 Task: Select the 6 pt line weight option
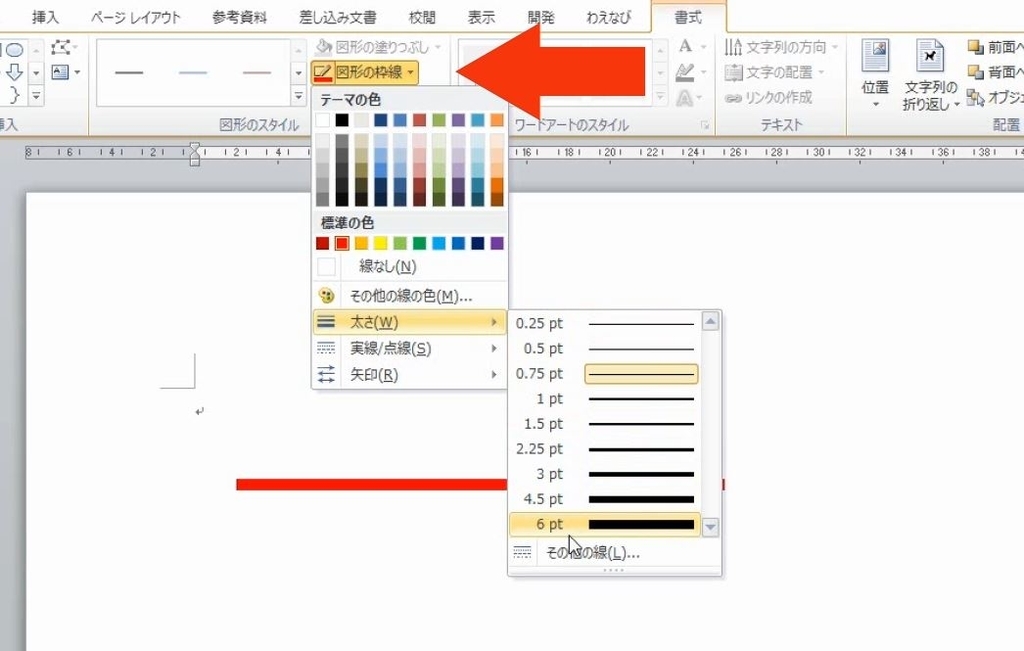pyautogui.click(x=604, y=523)
